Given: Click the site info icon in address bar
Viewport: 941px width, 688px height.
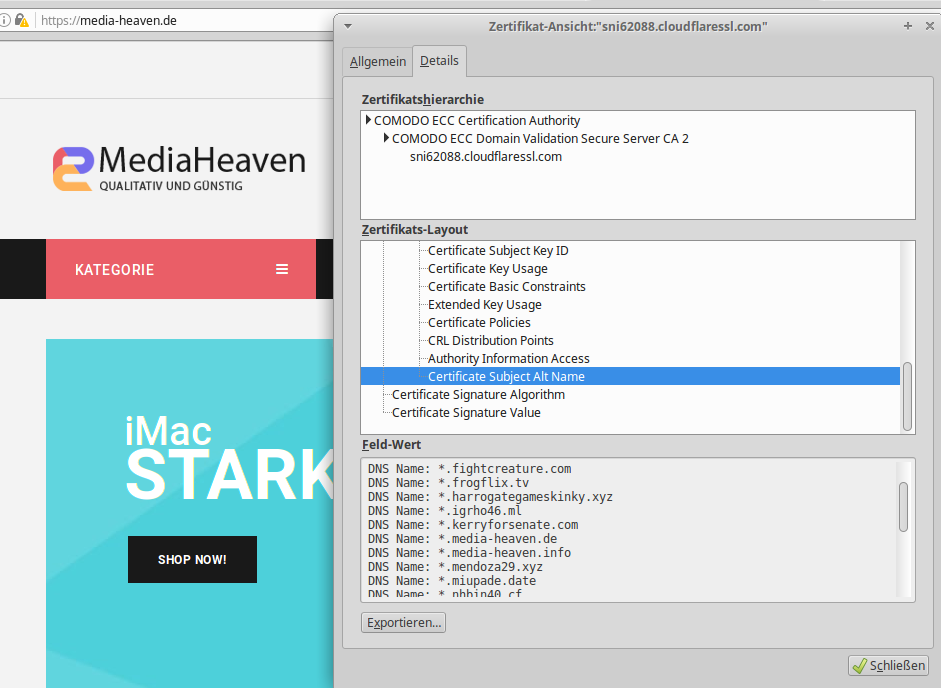Looking at the screenshot, I should tap(4, 20).
